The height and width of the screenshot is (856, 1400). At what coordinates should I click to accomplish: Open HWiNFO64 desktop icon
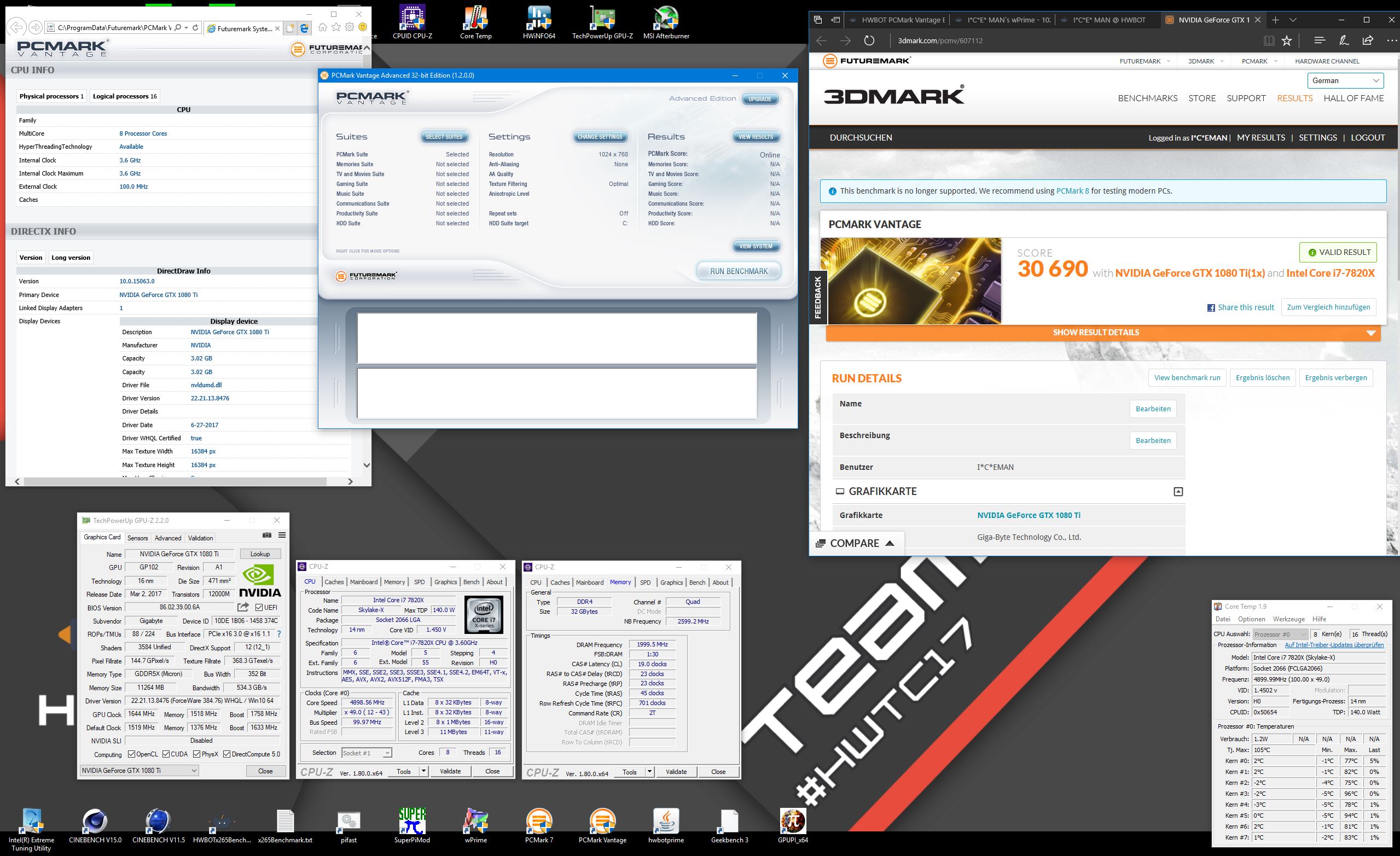(539, 21)
